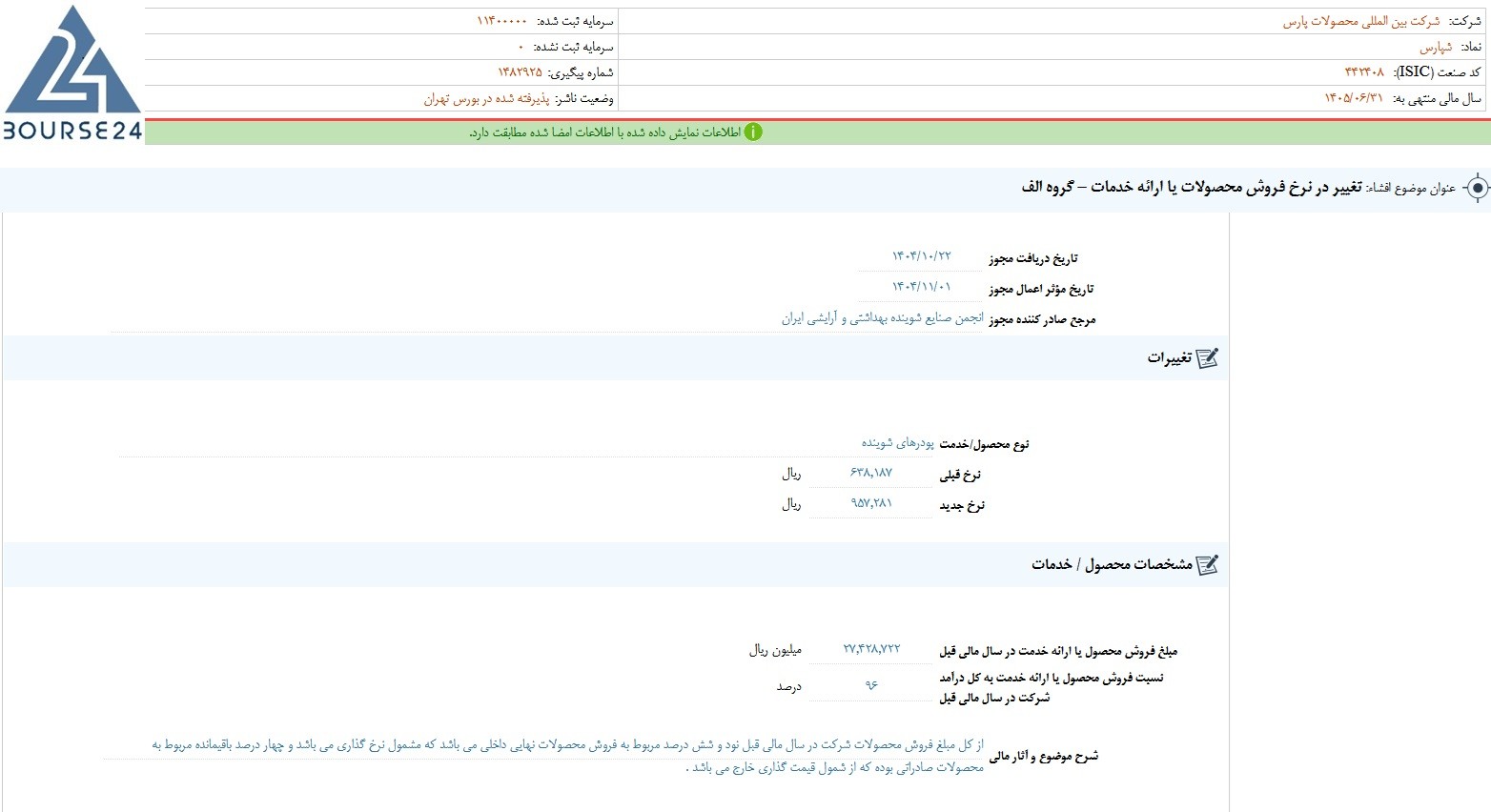Click the نرخ جدید label

tap(962, 505)
